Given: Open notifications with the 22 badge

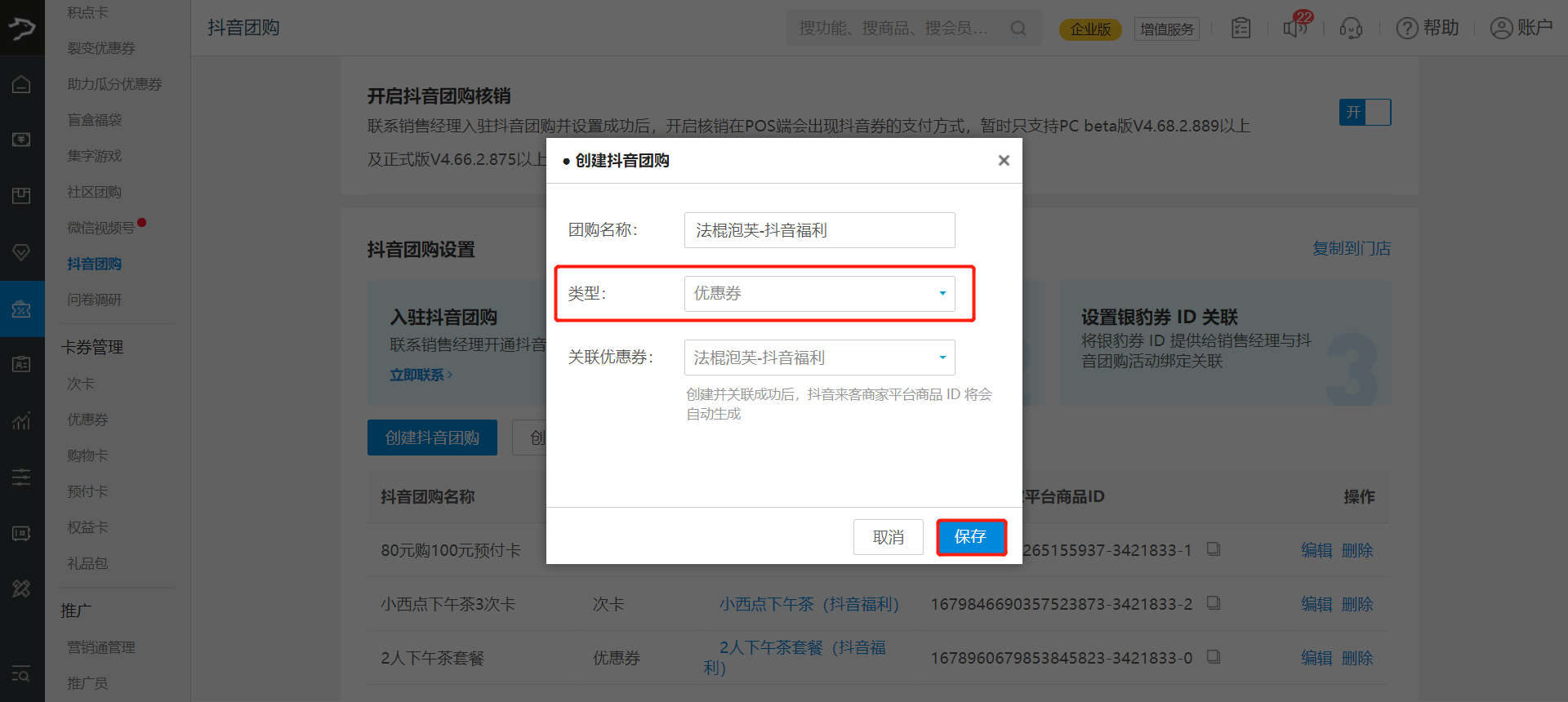Looking at the screenshot, I should coord(1296,26).
